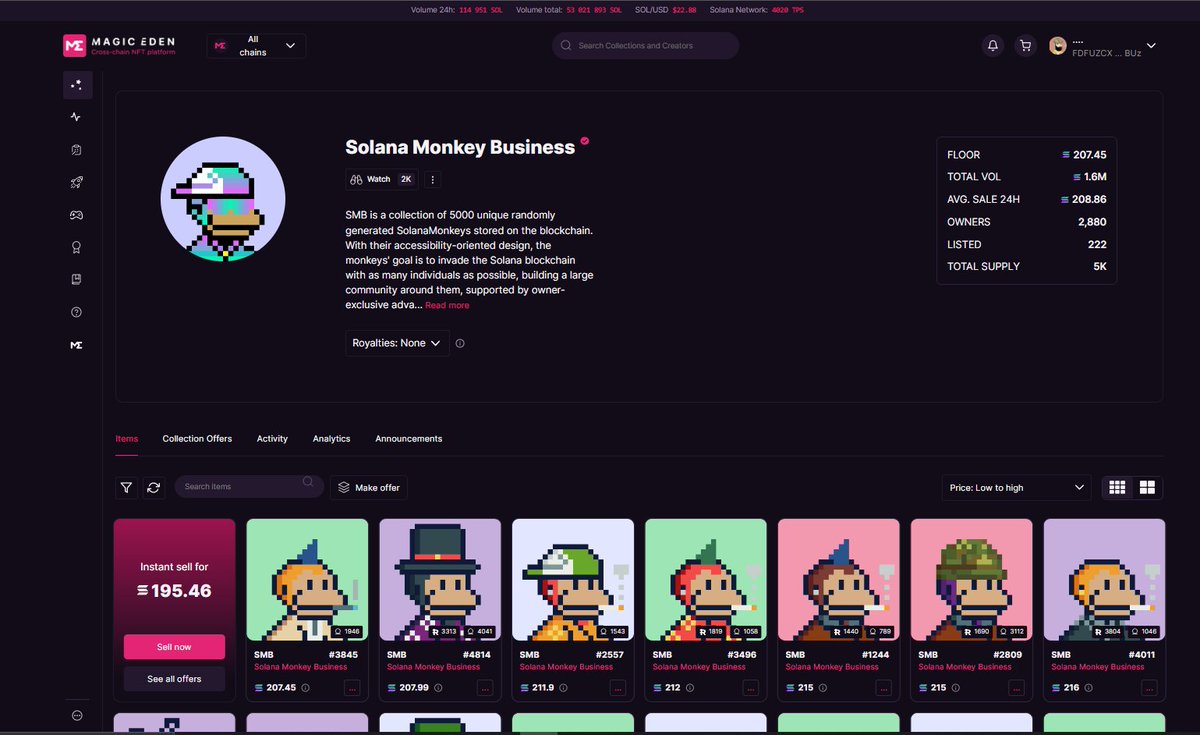Click the bookmark page sidebar icon

(77, 280)
